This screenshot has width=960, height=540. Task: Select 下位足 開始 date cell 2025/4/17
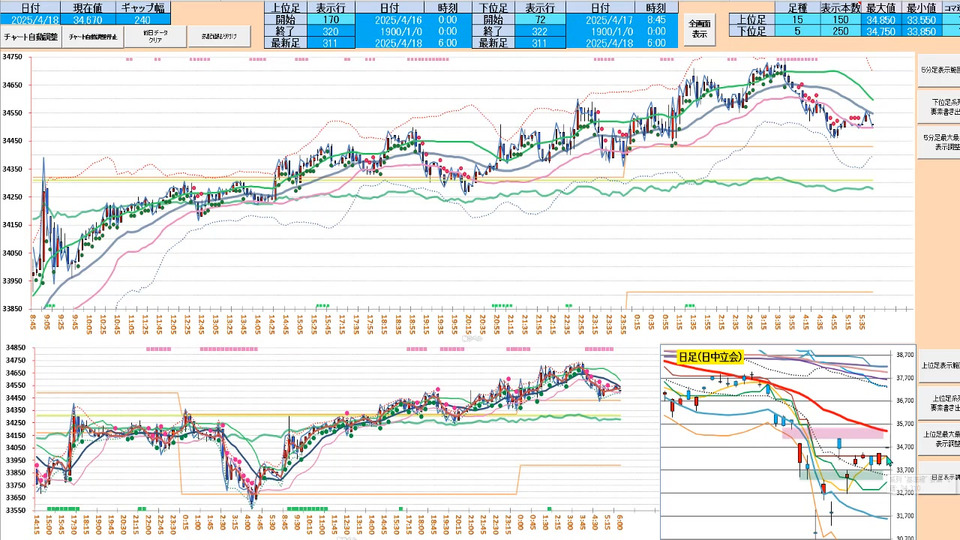click(601, 20)
